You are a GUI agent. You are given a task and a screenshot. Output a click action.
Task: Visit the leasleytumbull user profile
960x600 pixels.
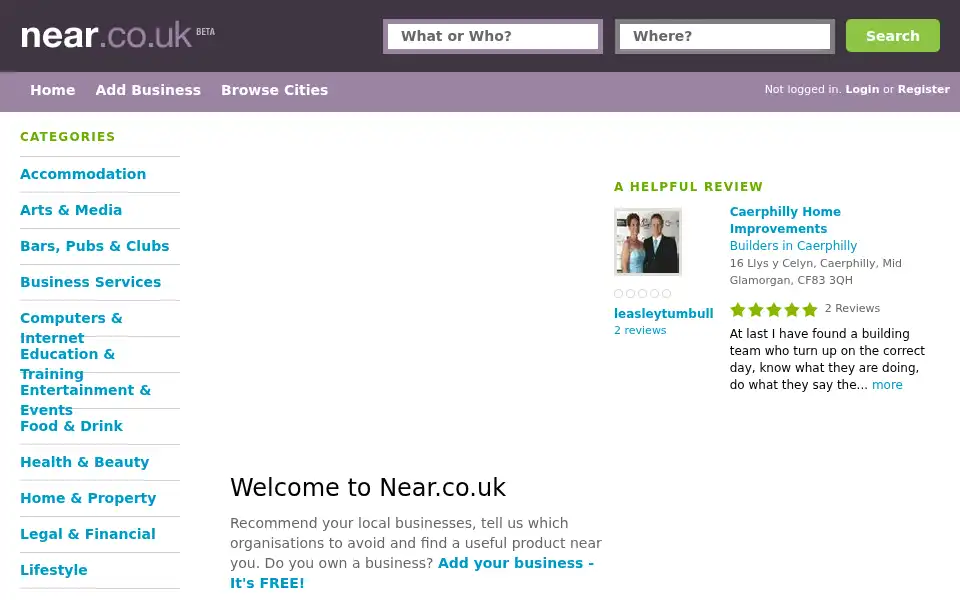click(664, 313)
